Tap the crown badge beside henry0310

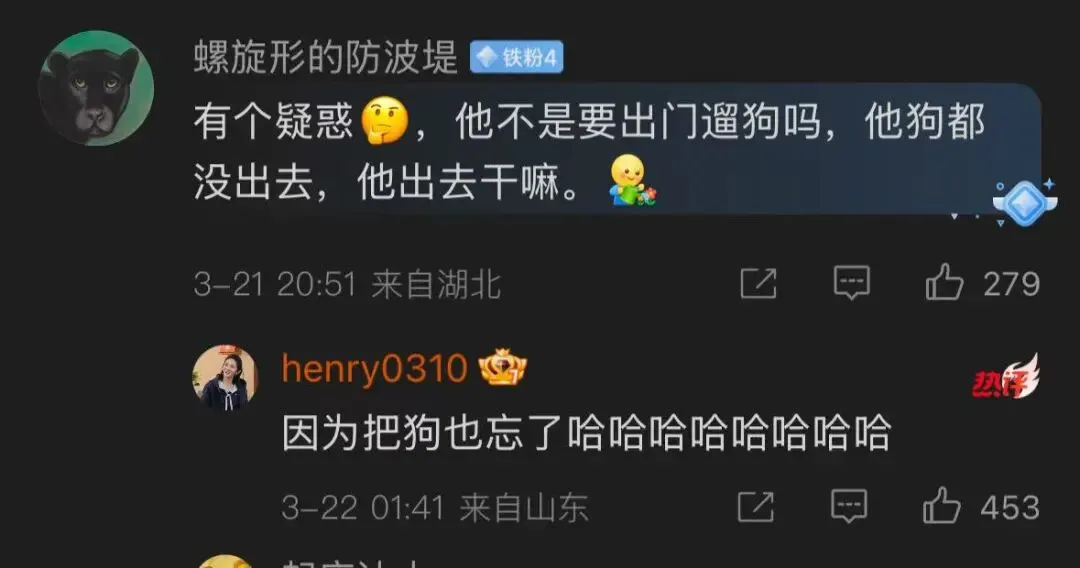point(503,367)
